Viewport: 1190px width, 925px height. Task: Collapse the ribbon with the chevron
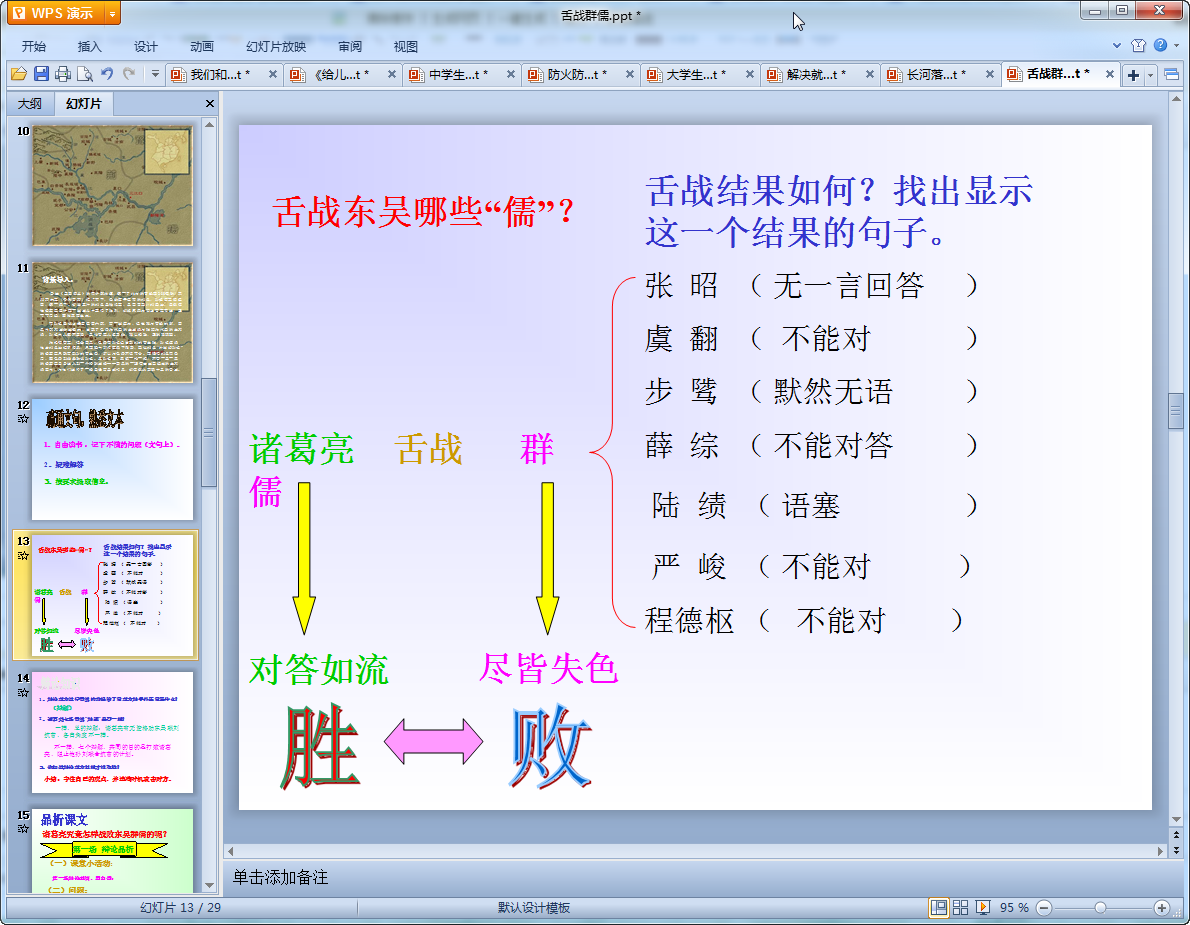1116,46
